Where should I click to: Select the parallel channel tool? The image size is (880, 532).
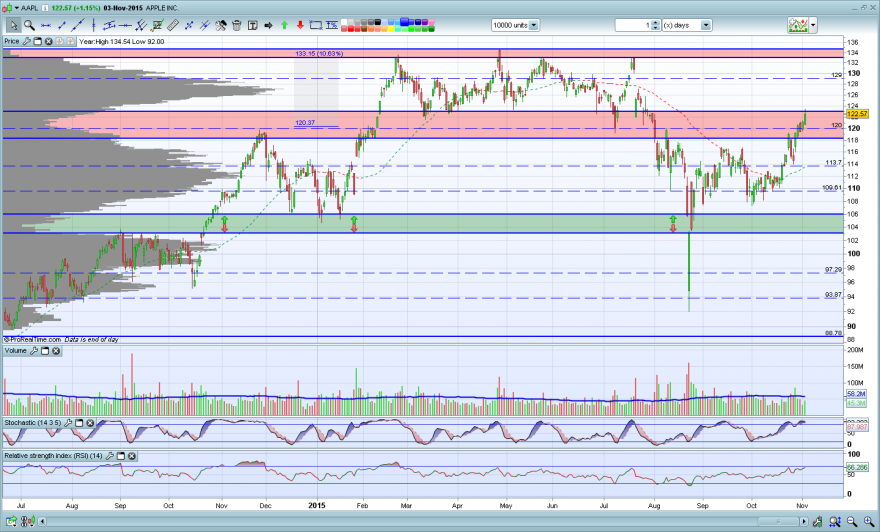pyautogui.click(x=109, y=25)
